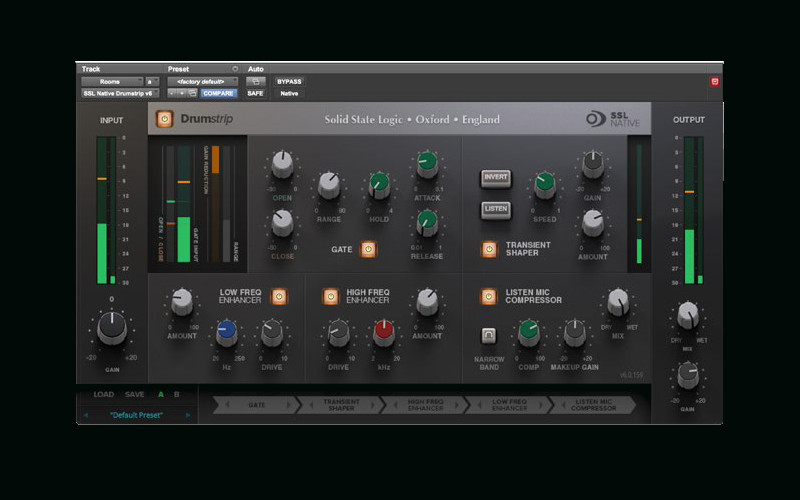Click the Native label button
Image resolution: width=800 pixels, height=500 pixels.
click(289, 93)
